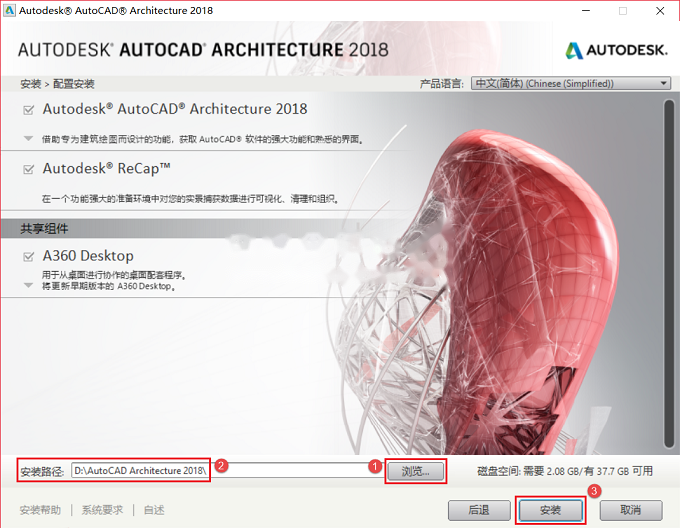Close the installer window

point(660,11)
